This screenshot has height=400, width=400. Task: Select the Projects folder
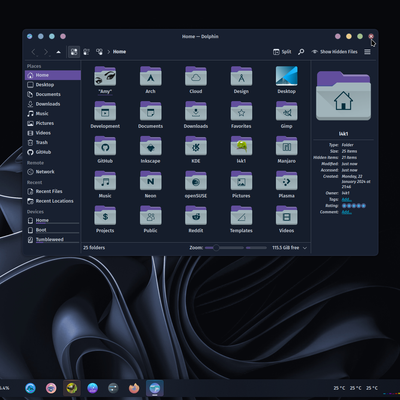(x=105, y=219)
